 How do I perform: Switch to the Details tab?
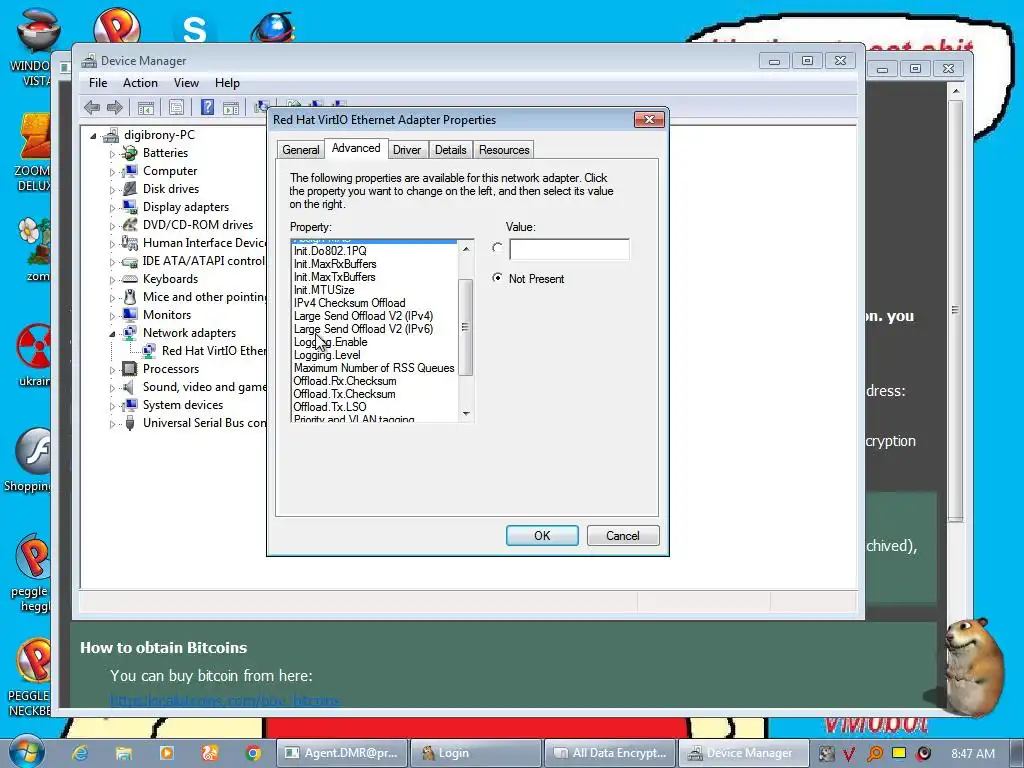(x=451, y=150)
